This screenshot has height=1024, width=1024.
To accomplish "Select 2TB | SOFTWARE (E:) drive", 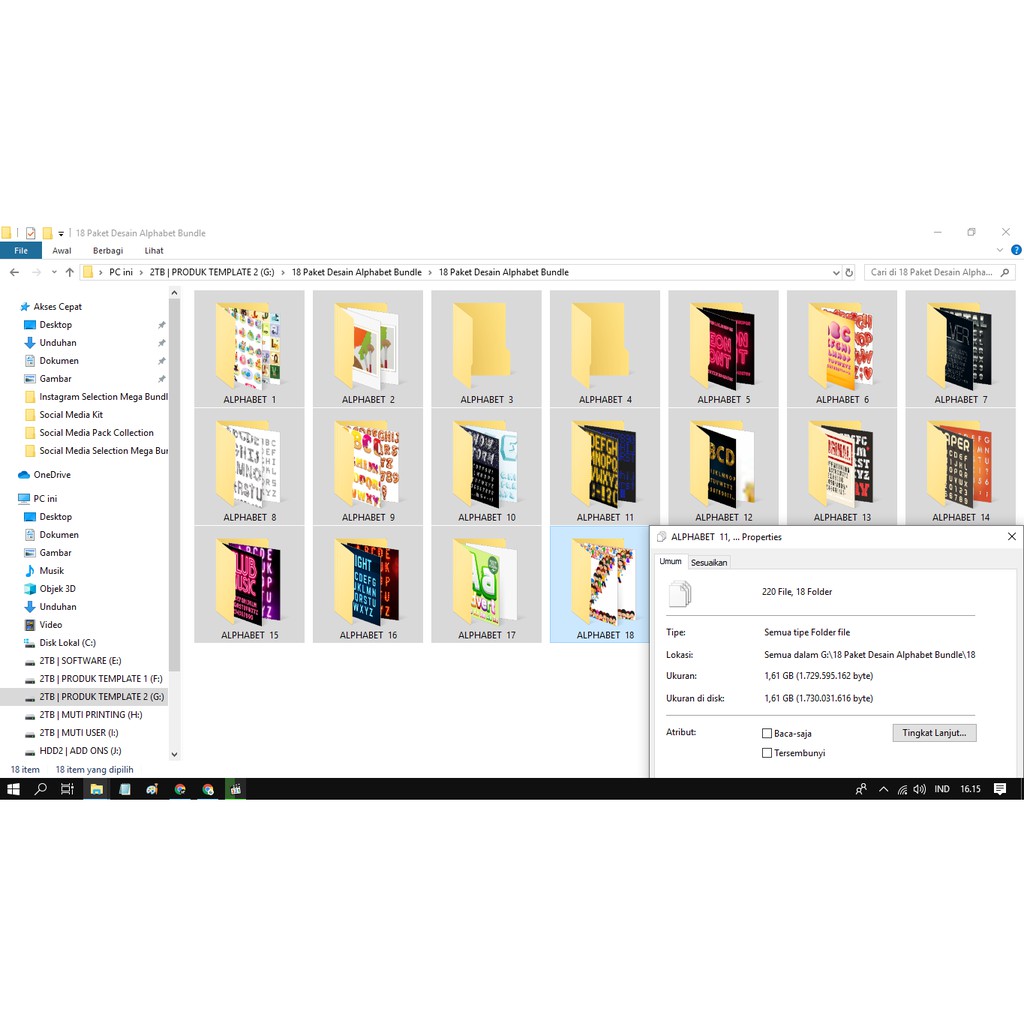I will point(72,661).
